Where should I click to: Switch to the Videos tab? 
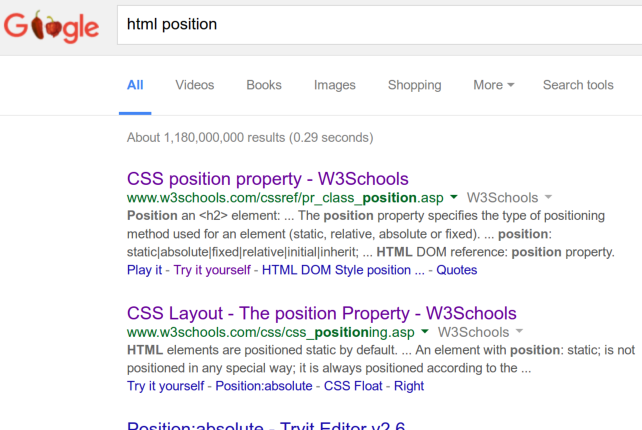coord(195,85)
